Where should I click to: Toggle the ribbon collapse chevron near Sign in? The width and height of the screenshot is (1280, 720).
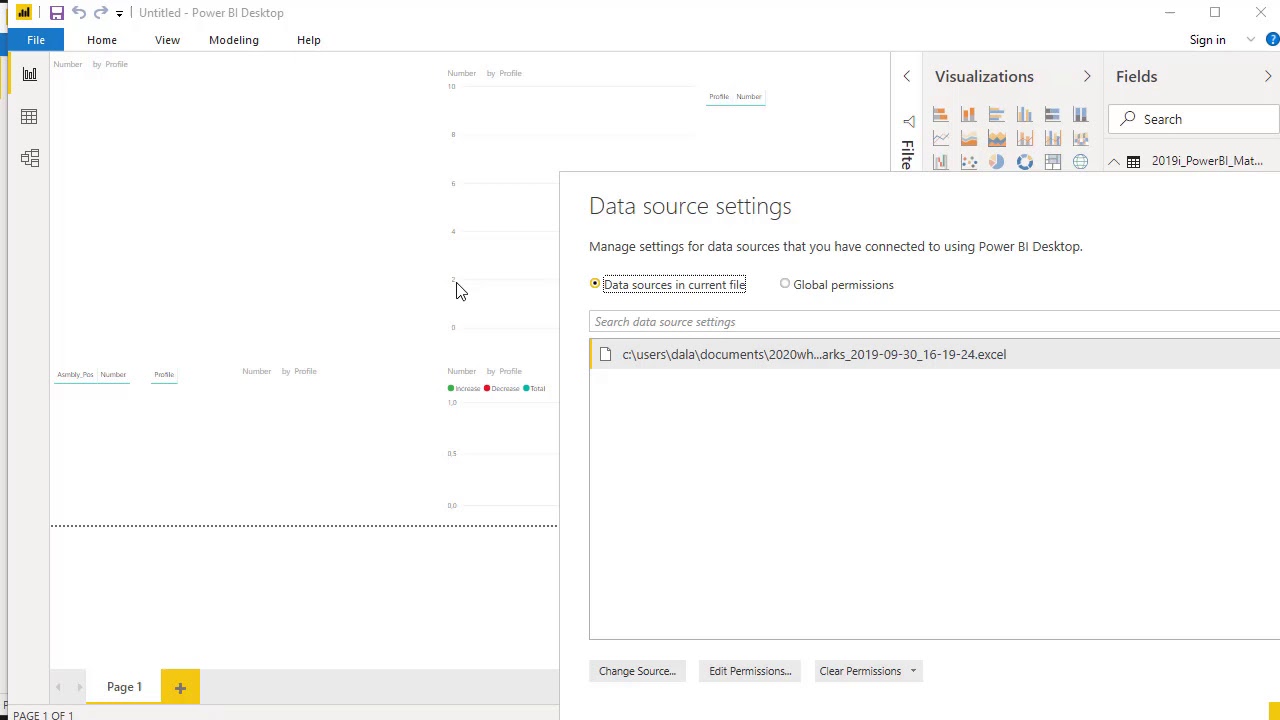pos(1250,40)
